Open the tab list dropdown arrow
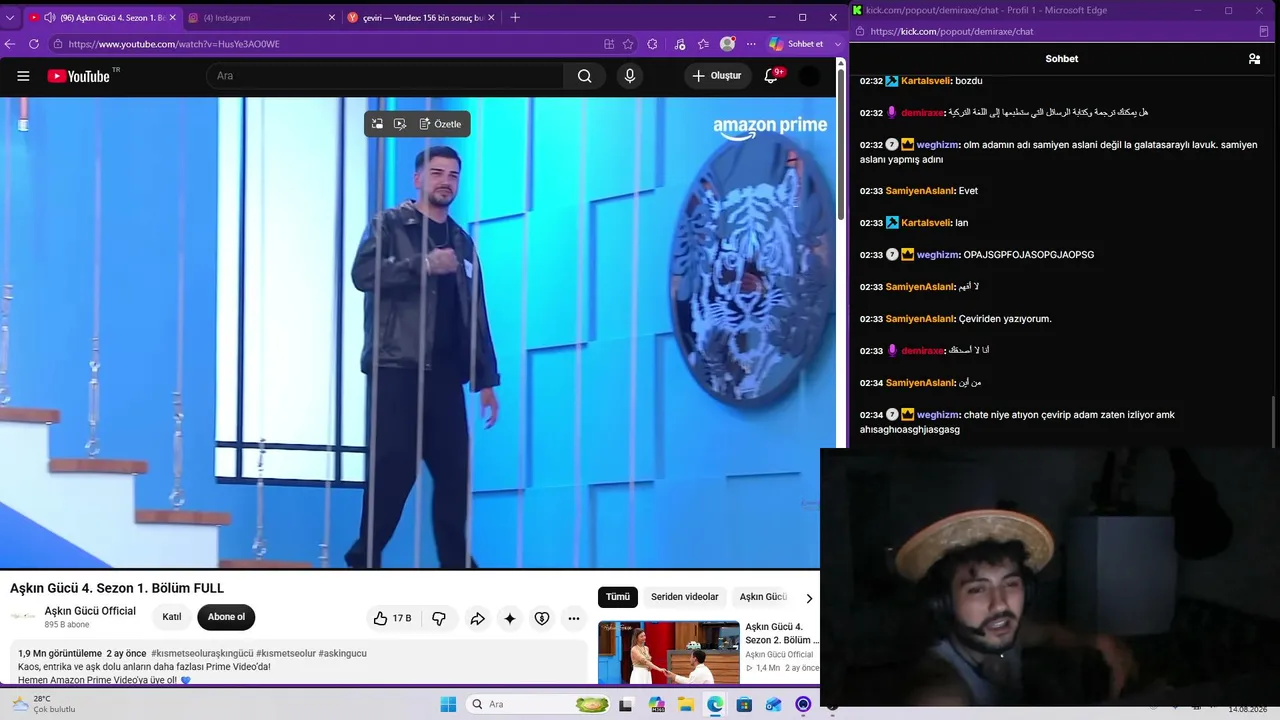Image resolution: width=1280 pixels, height=720 pixels. [x=10, y=17]
